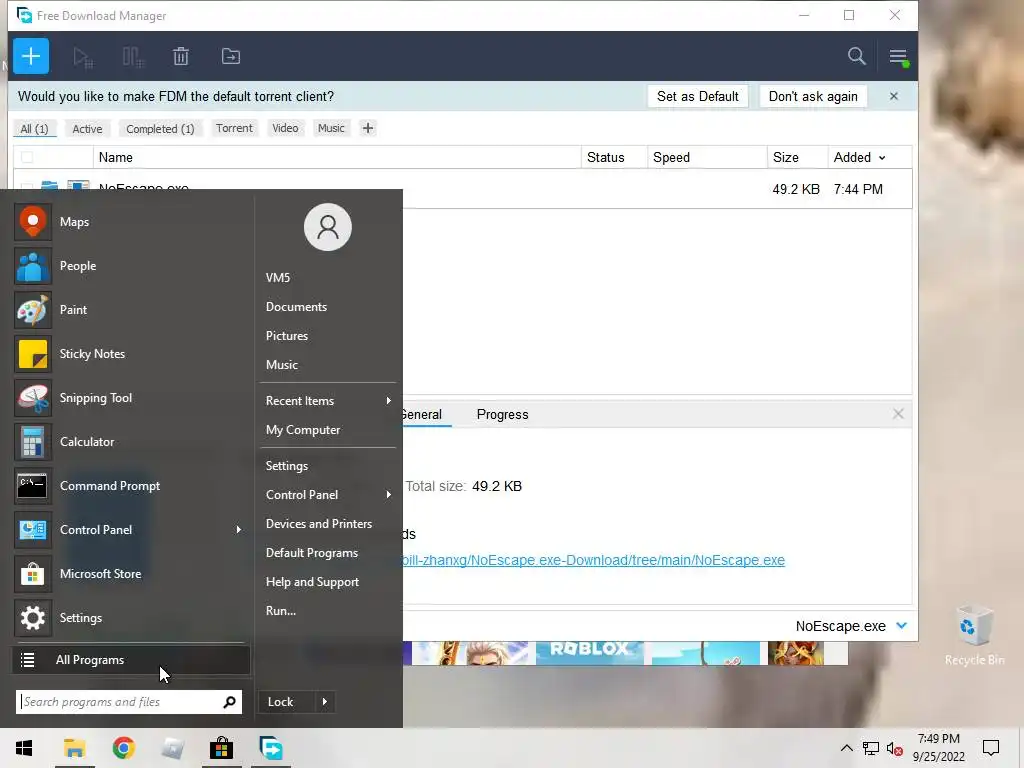
Task: Click the blue add download plus button
Action: point(31,56)
